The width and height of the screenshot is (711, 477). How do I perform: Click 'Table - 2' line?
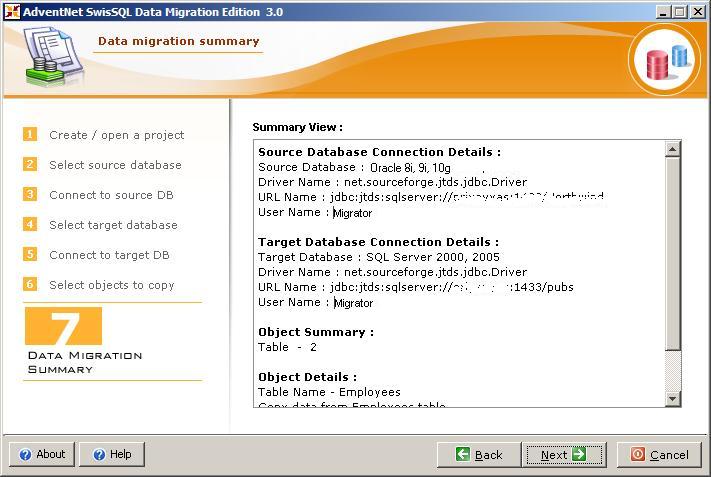287,347
